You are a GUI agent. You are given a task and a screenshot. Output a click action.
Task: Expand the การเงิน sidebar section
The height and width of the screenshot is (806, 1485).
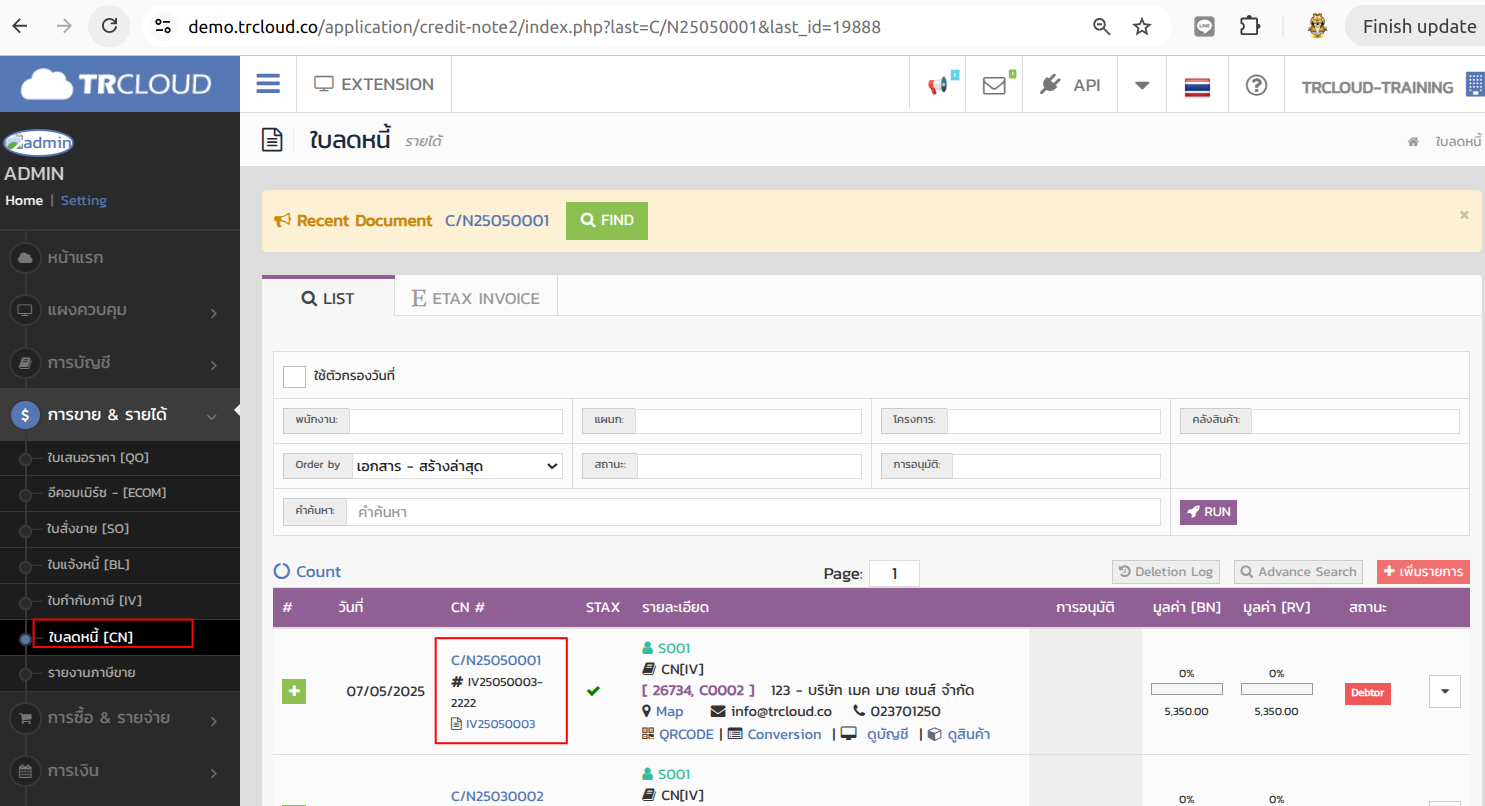coord(120,771)
